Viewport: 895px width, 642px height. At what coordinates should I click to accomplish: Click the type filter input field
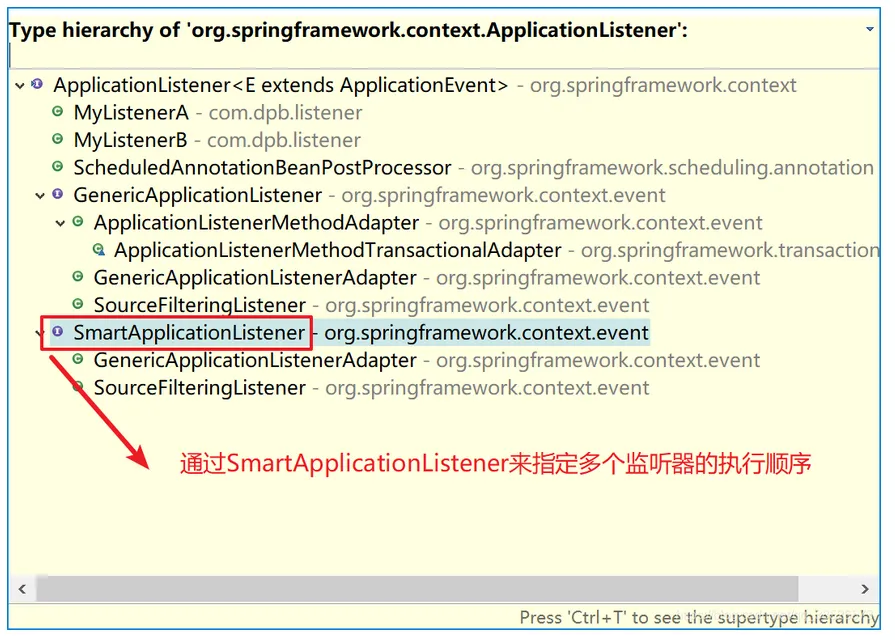tap(440, 56)
